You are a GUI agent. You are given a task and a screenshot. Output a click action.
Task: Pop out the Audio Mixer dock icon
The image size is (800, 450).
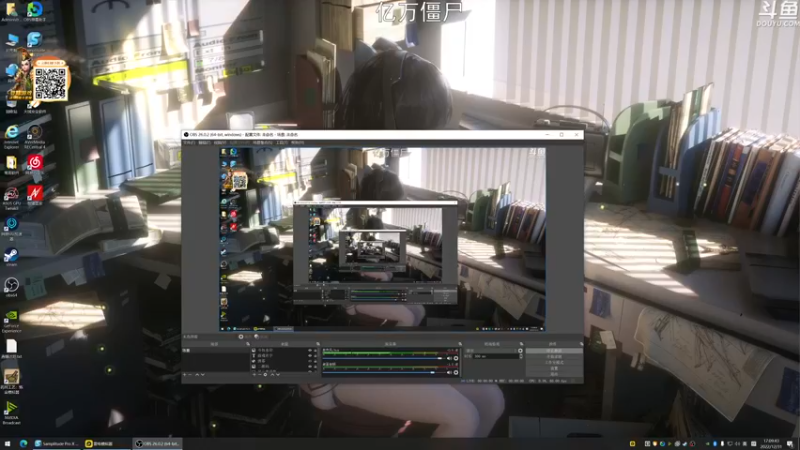(460, 344)
